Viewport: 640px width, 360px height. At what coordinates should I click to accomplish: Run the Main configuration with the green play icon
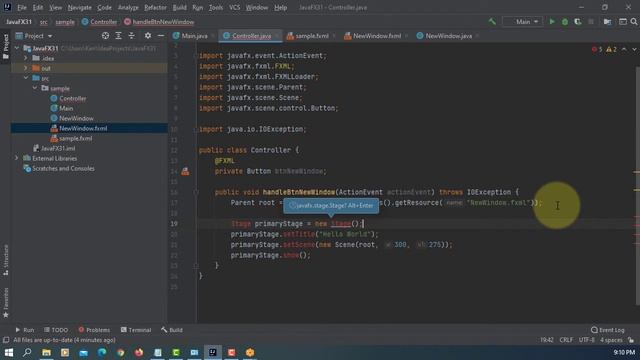pos(552,22)
